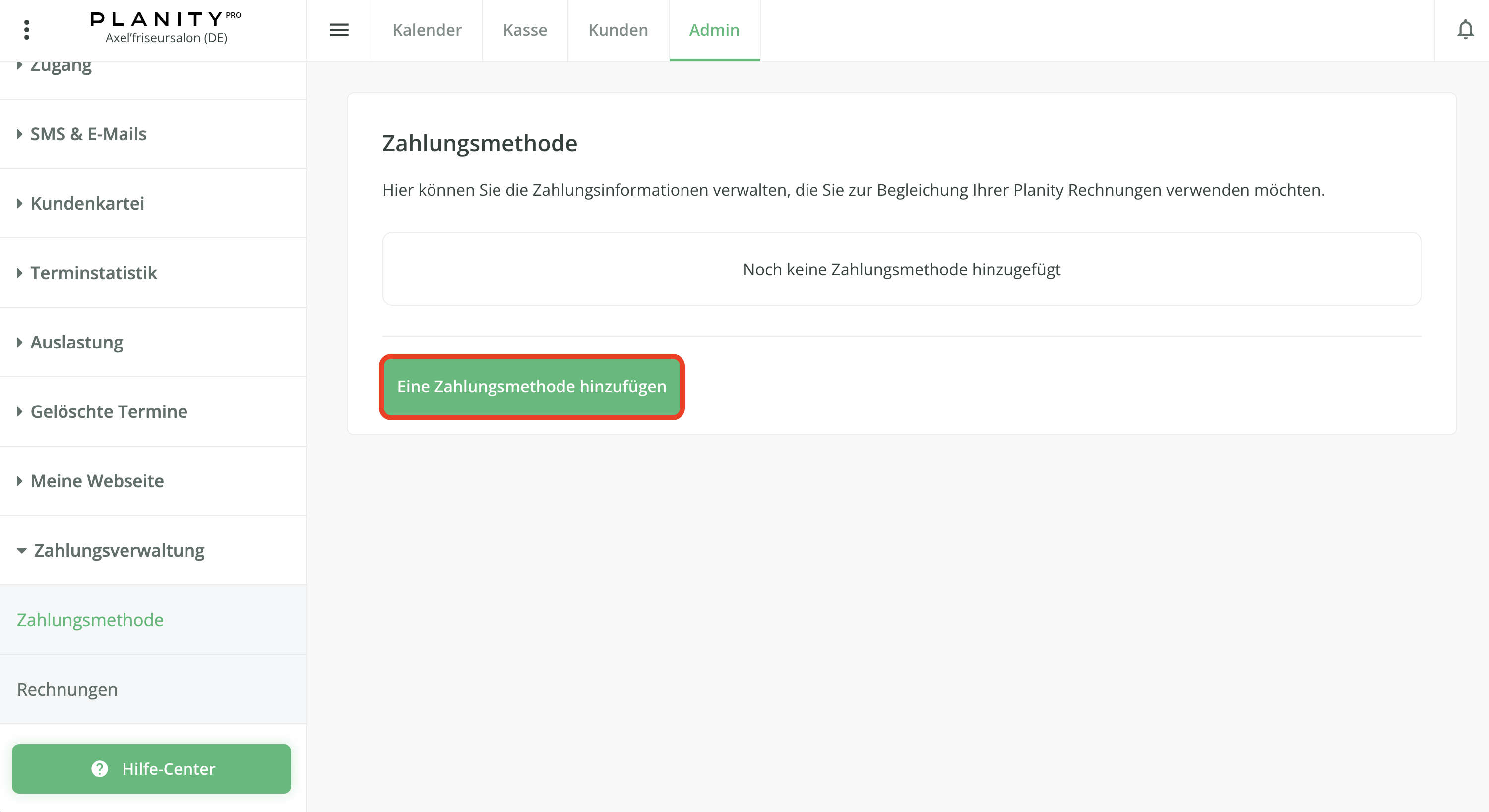Click the Hilfe-Center question mark icon
The image size is (1489, 812).
pyautogui.click(x=99, y=769)
